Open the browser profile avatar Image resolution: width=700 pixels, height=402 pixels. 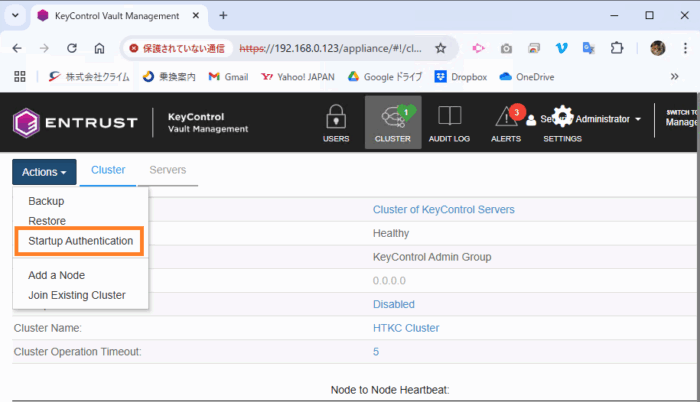coord(658,48)
